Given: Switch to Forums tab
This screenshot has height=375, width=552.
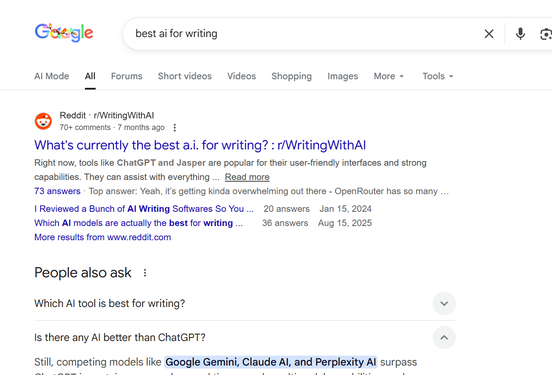Looking at the screenshot, I should (127, 76).
